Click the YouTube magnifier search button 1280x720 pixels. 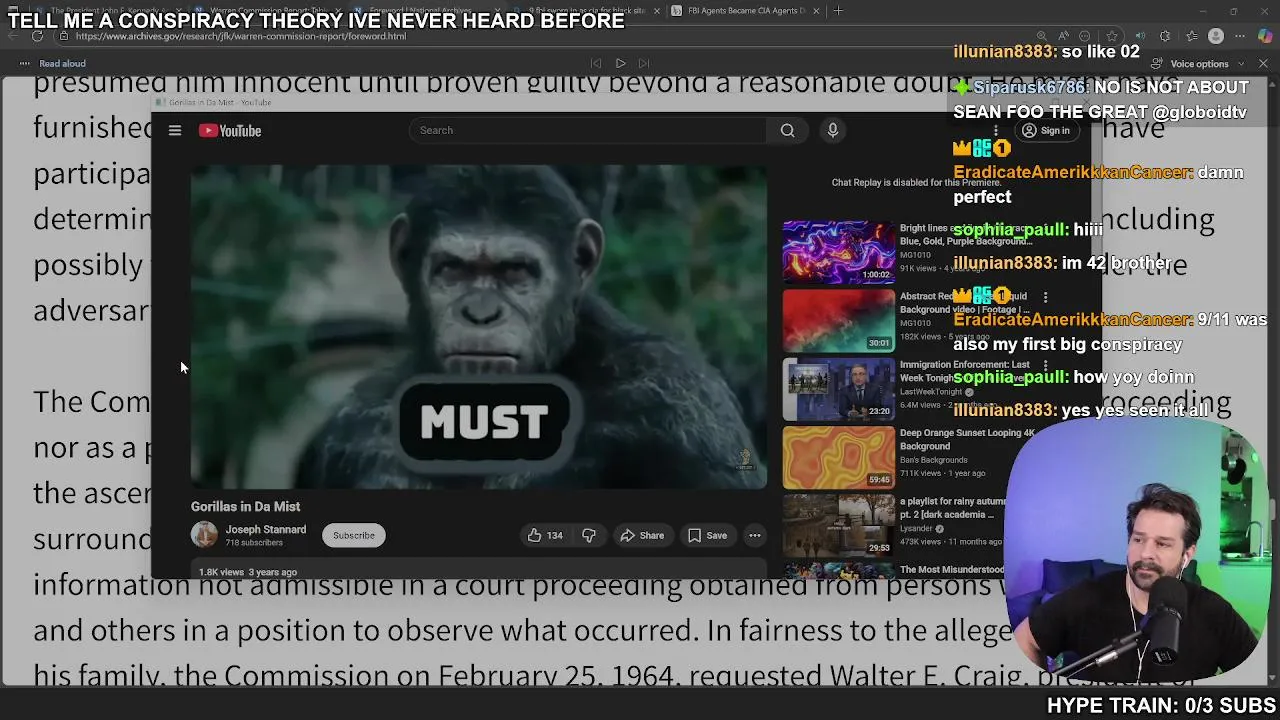[x=788, y=130]
